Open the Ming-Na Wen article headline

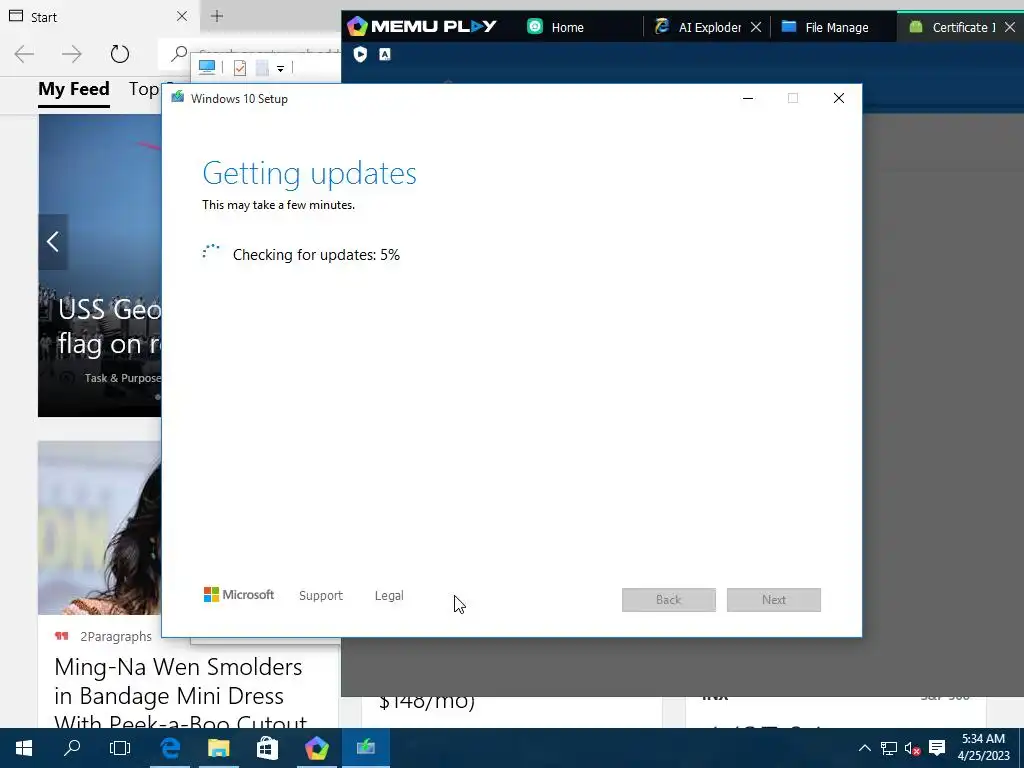(x=181, y=695)
